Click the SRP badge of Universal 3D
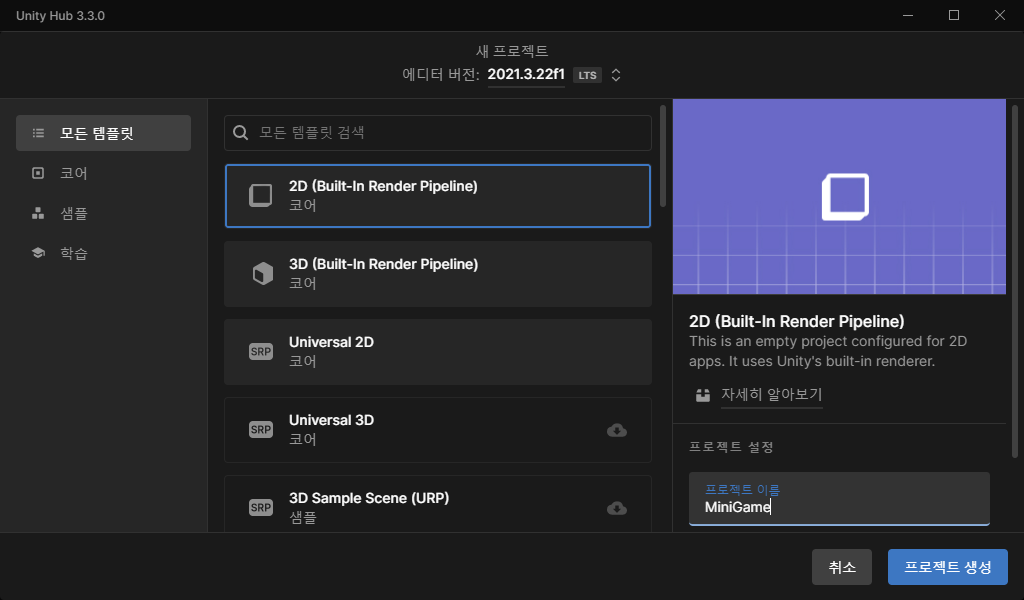Image resolution: width=1024 pixels, height=600 pixels. pyautogui.click(x=261, y=430)
